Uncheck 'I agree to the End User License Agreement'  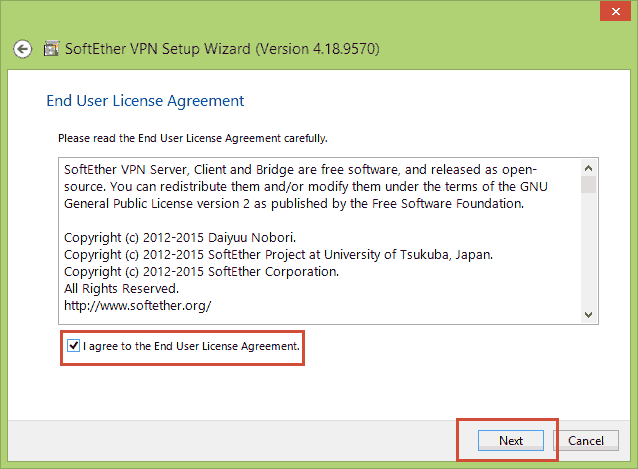[73, 346]
